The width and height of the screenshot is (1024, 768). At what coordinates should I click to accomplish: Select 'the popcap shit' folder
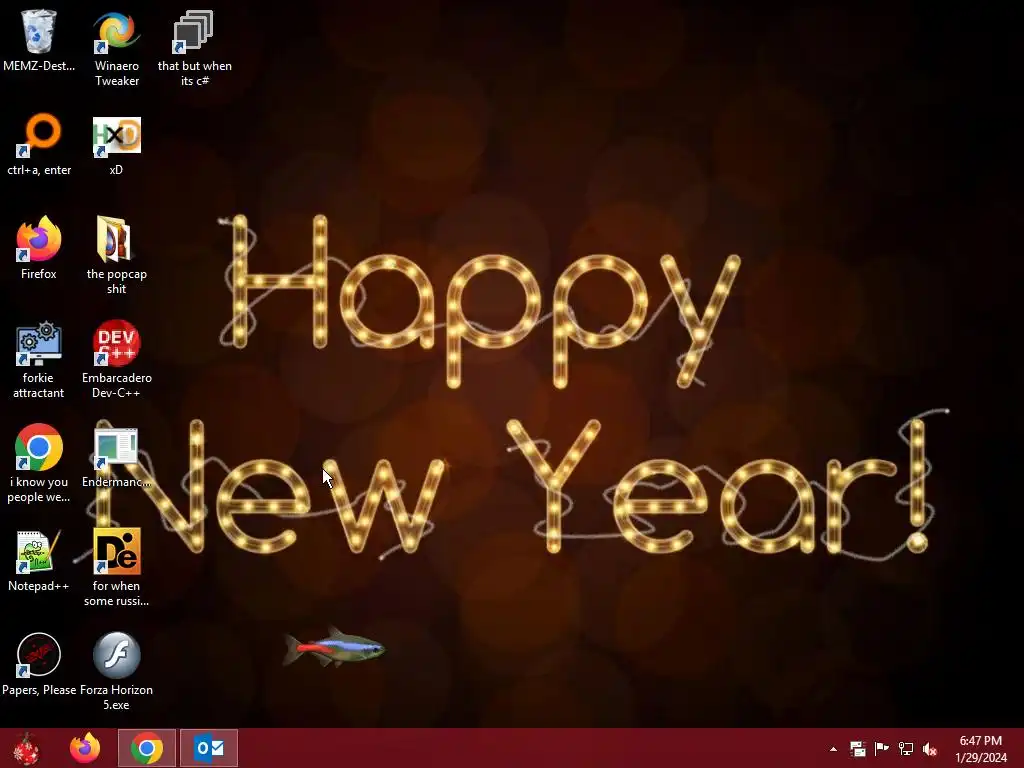pos(116,238)
